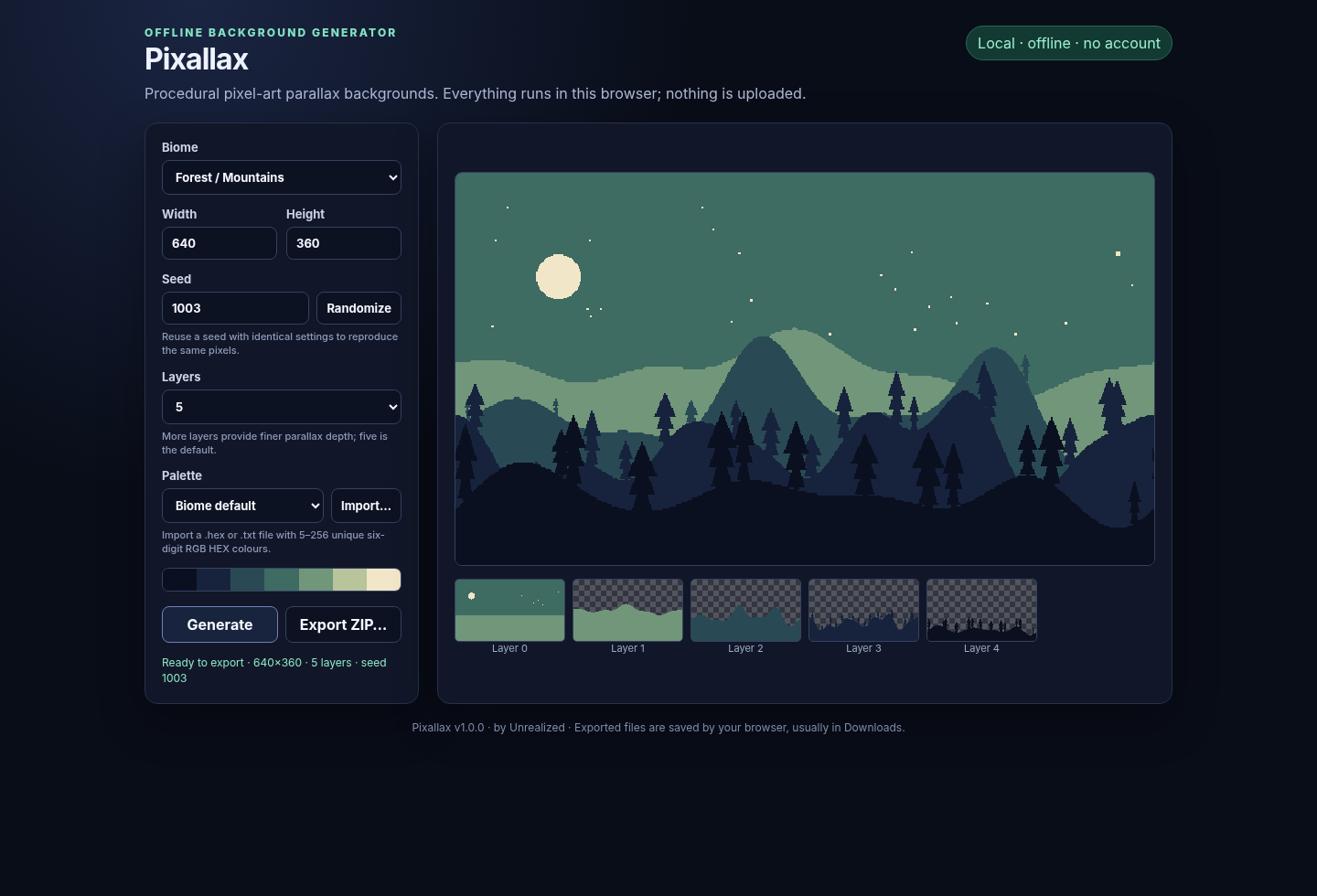Click the Import... palette button
The width and height of the screenshot is (1317, 896).
point(366,506)
